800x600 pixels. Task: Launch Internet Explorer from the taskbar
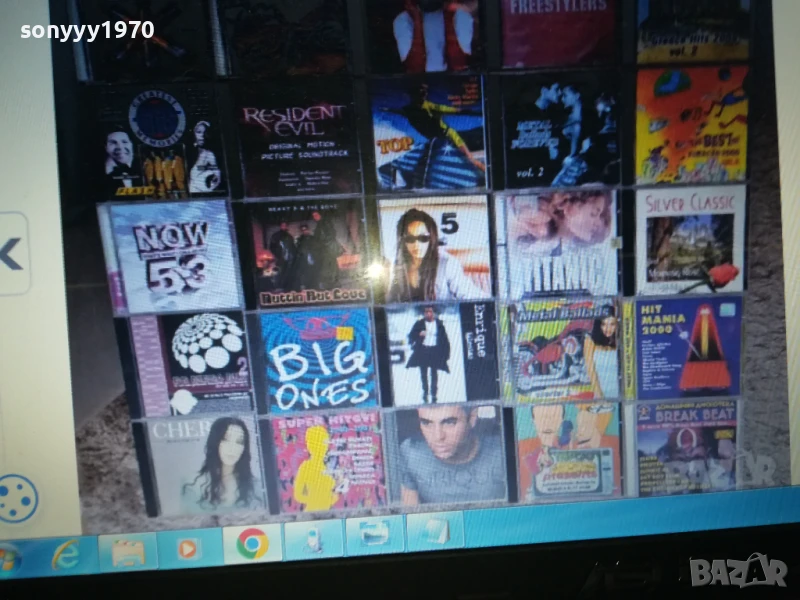coord(66,553)
